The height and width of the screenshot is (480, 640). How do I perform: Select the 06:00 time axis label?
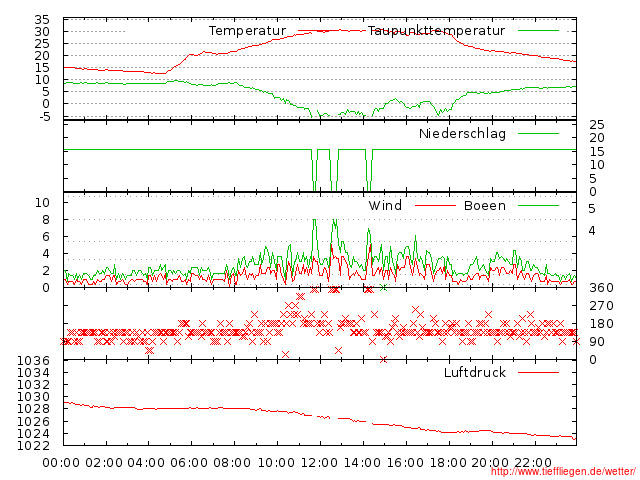pos(190,461)
